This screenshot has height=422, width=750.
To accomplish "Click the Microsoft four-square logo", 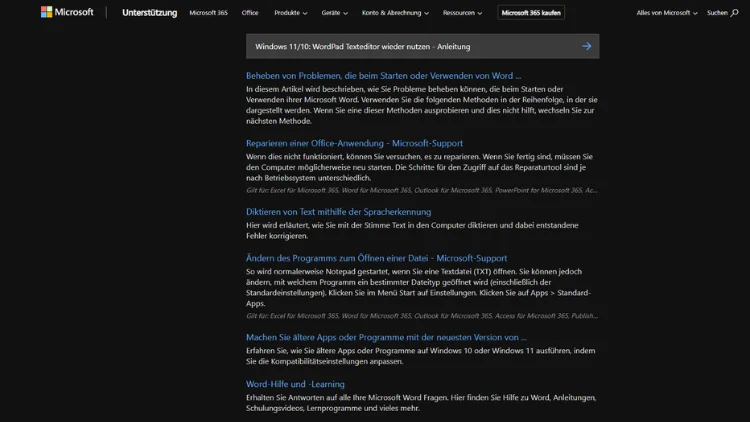I will (47, 13).
